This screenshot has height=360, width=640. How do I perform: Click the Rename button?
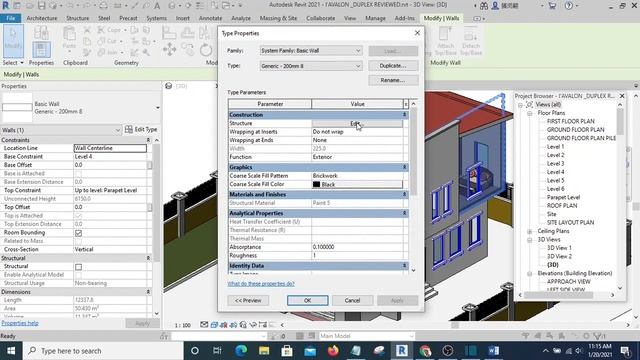pyautogui.click(x=393, y=80)
